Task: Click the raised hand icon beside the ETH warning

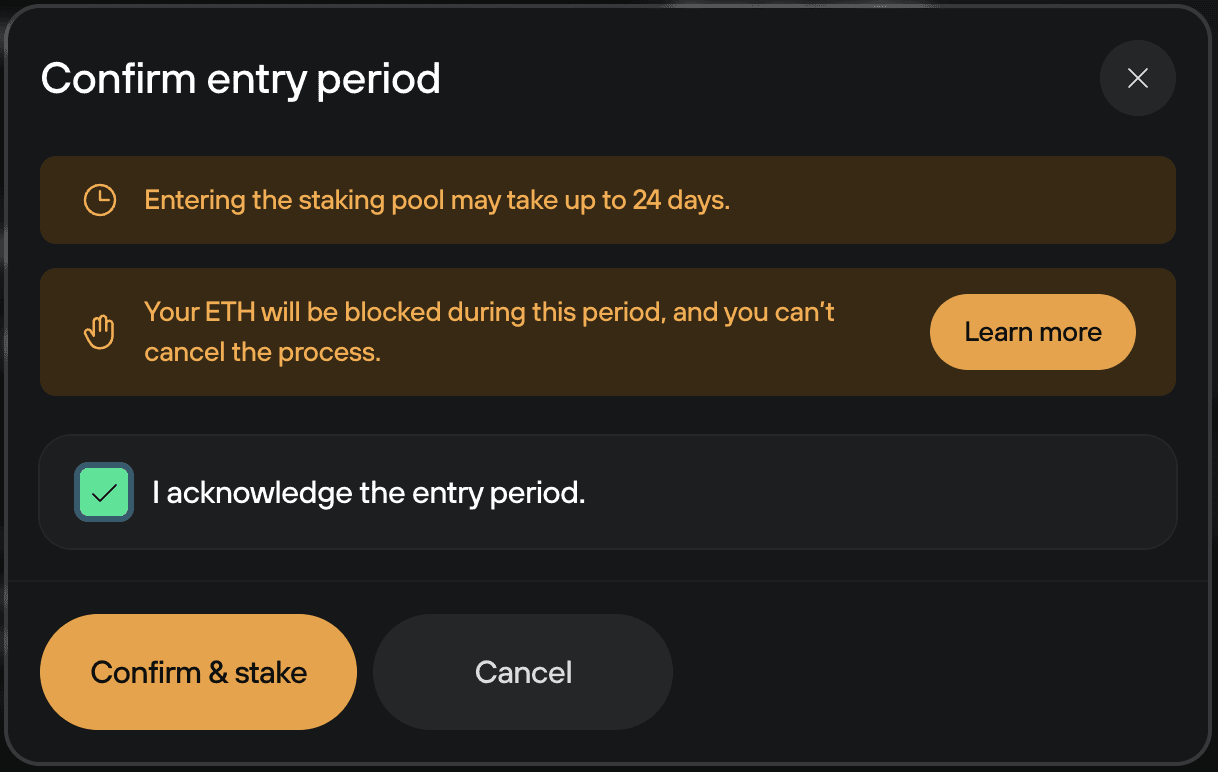Action: tap(99, 331)
